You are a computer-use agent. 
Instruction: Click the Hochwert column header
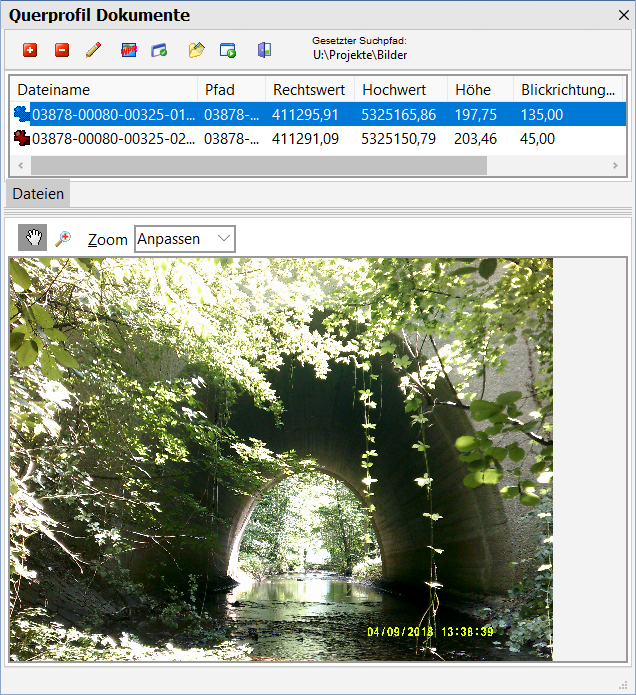click(x=400, y=90)
